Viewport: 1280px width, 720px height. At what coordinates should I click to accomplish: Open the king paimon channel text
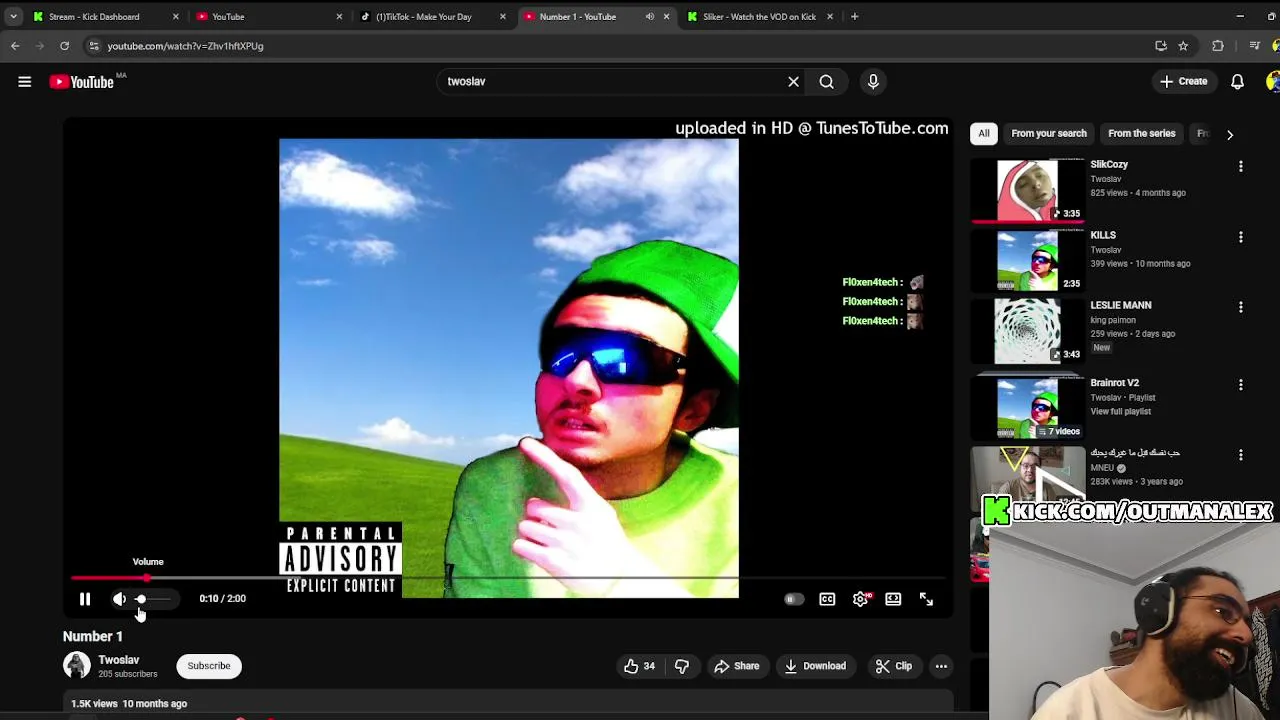[x=1113, y=320]
